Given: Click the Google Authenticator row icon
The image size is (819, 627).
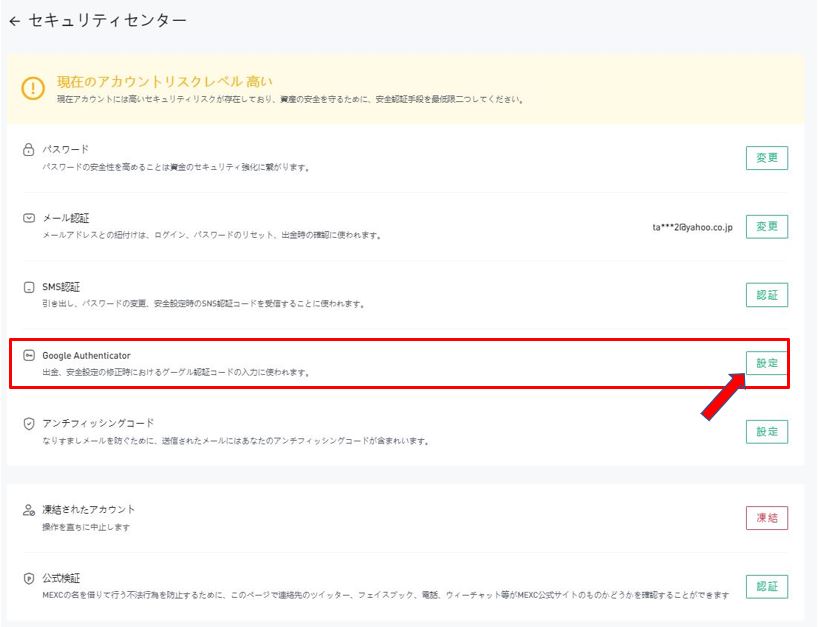Looking at the screenshot, I should (x=29, y=355).
